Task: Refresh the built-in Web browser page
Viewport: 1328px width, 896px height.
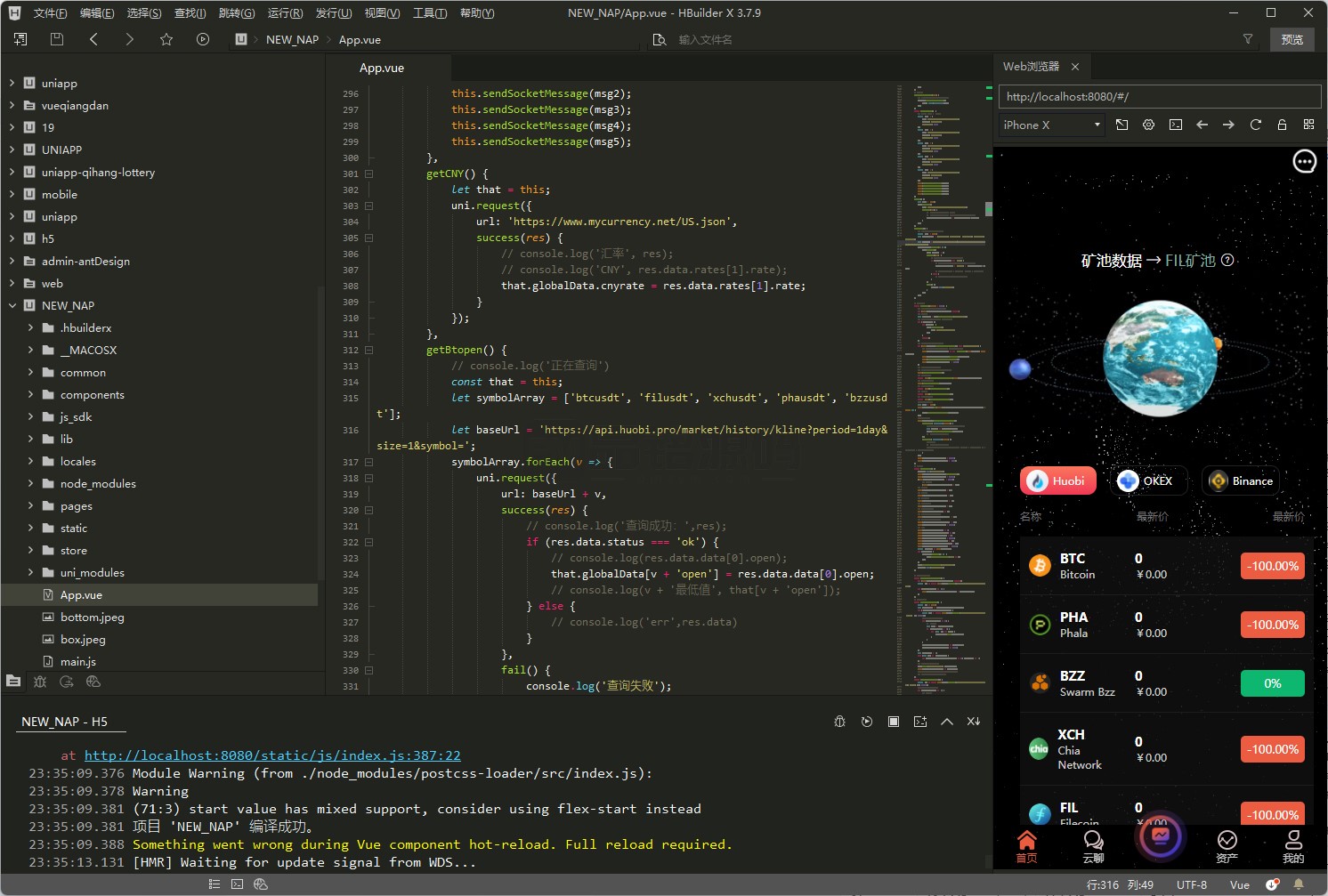Action: 1255,125
